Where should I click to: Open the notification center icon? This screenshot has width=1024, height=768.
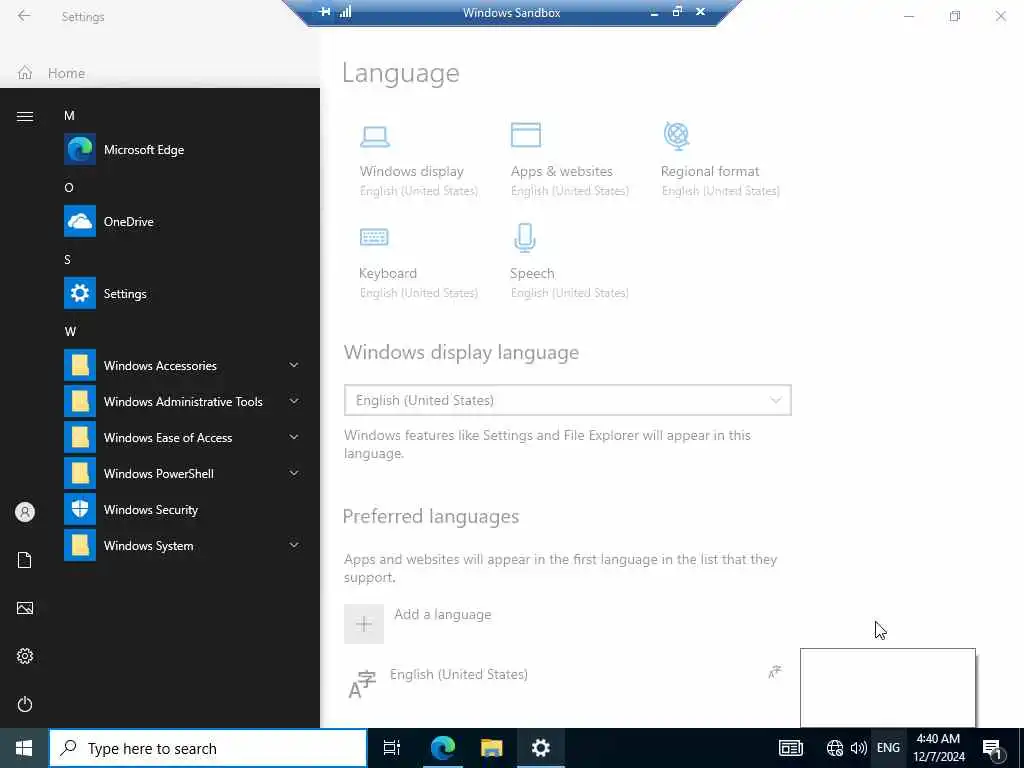pos(993,749)
